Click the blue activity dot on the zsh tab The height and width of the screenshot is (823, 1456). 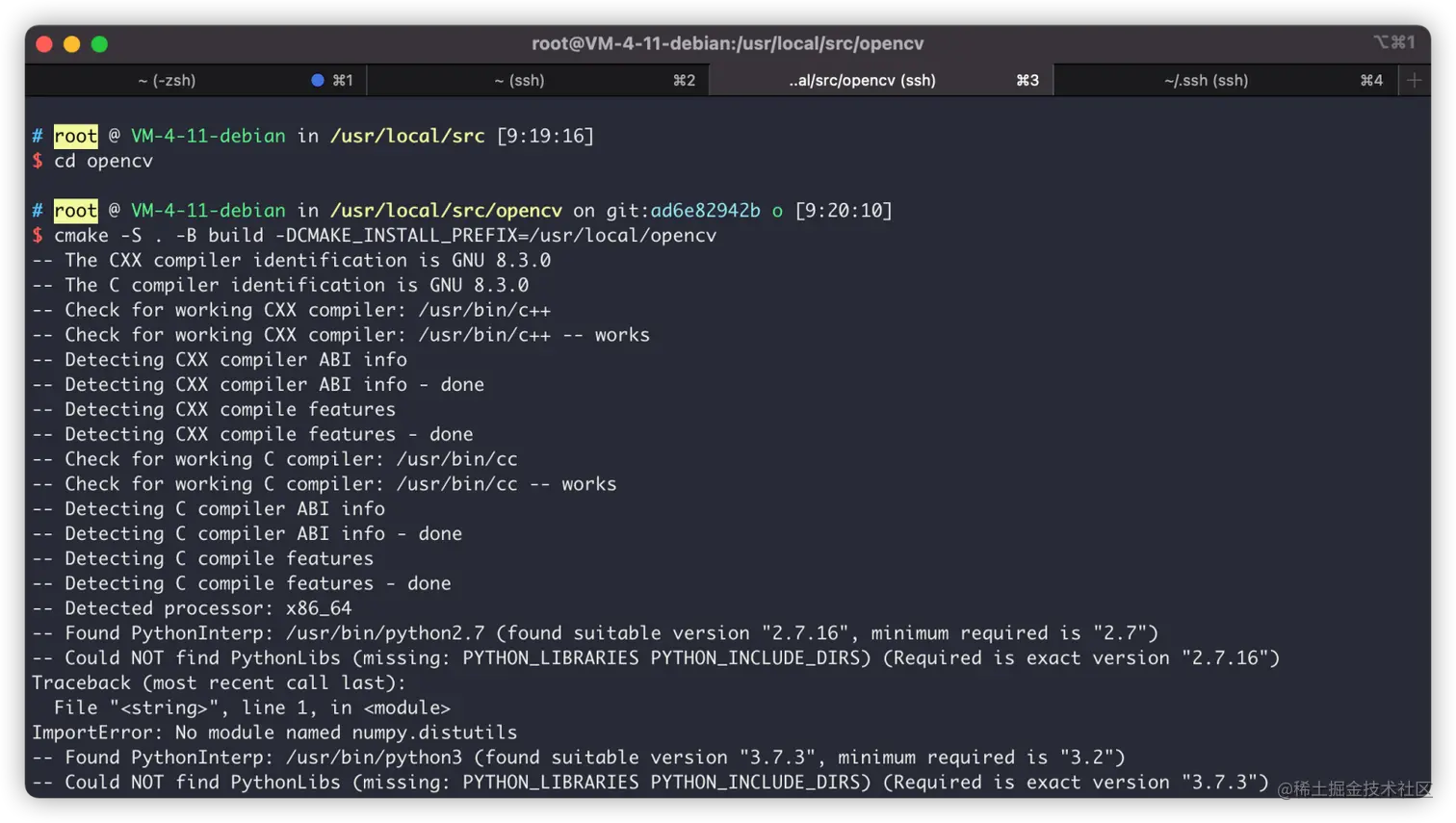(318, 81)
